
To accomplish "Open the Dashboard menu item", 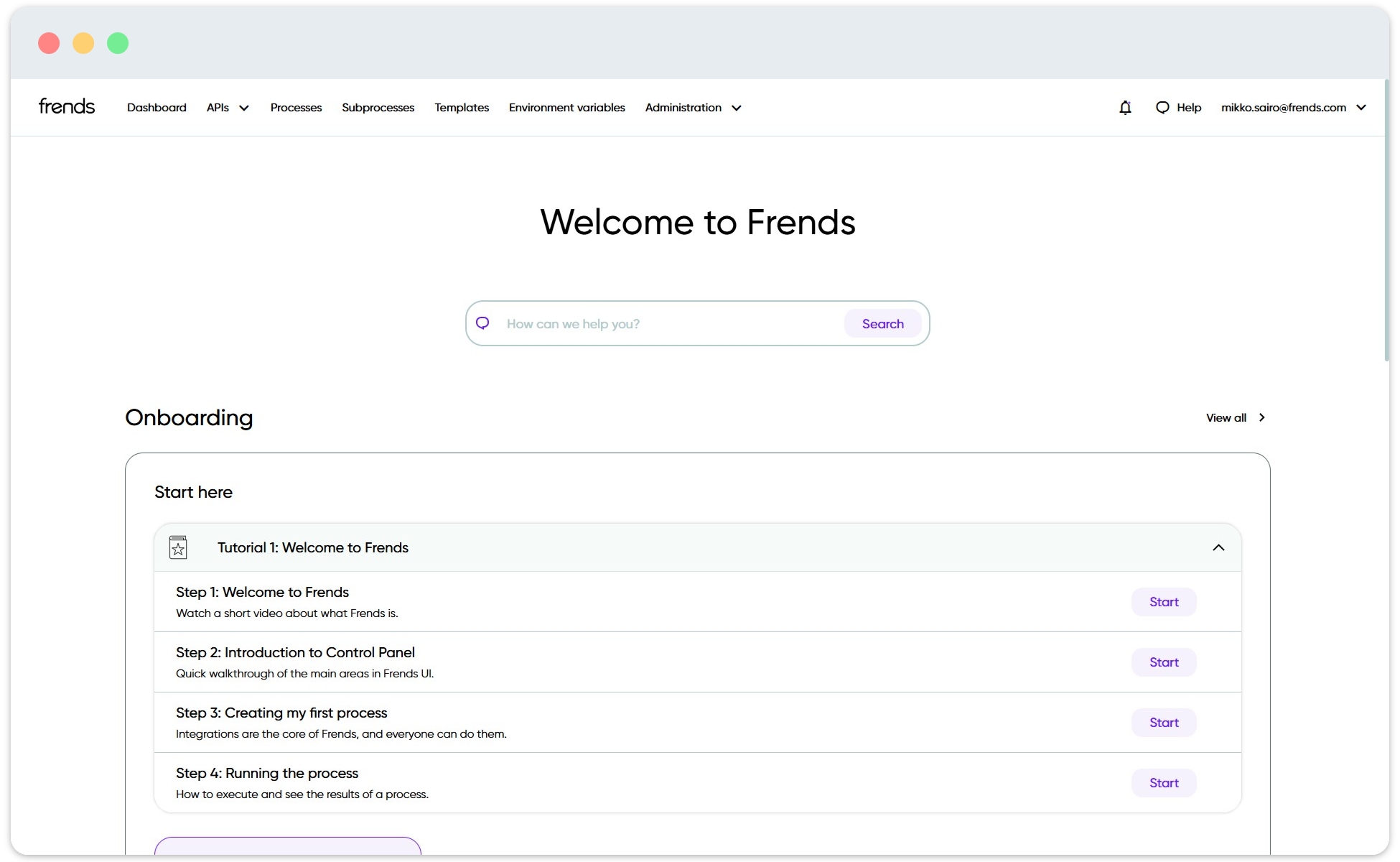I will [157, 107].
